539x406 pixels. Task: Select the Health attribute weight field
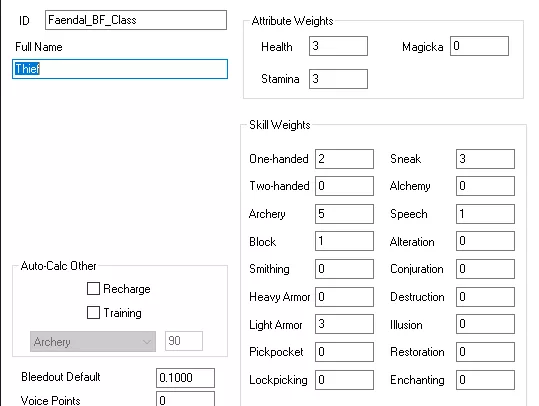click(x=338, y=46)
